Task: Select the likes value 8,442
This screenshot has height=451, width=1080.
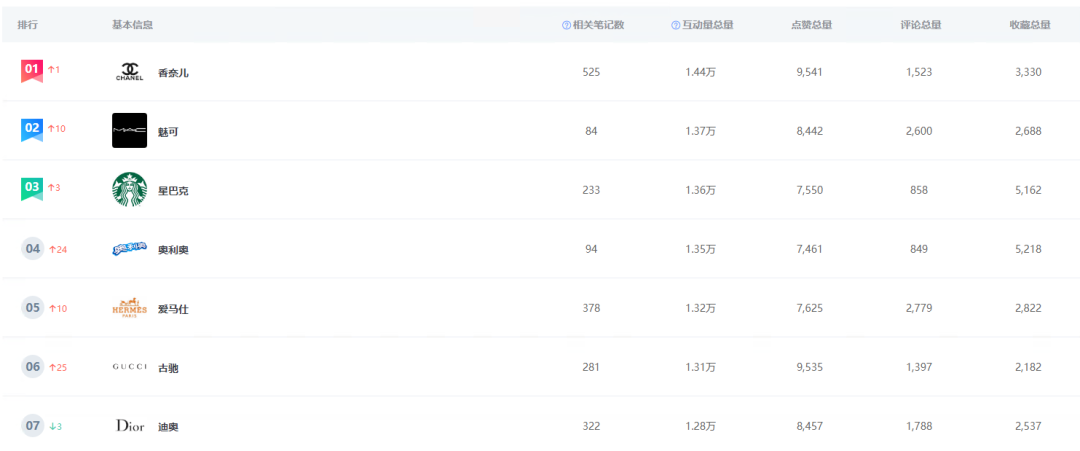Action: (809, 131)
